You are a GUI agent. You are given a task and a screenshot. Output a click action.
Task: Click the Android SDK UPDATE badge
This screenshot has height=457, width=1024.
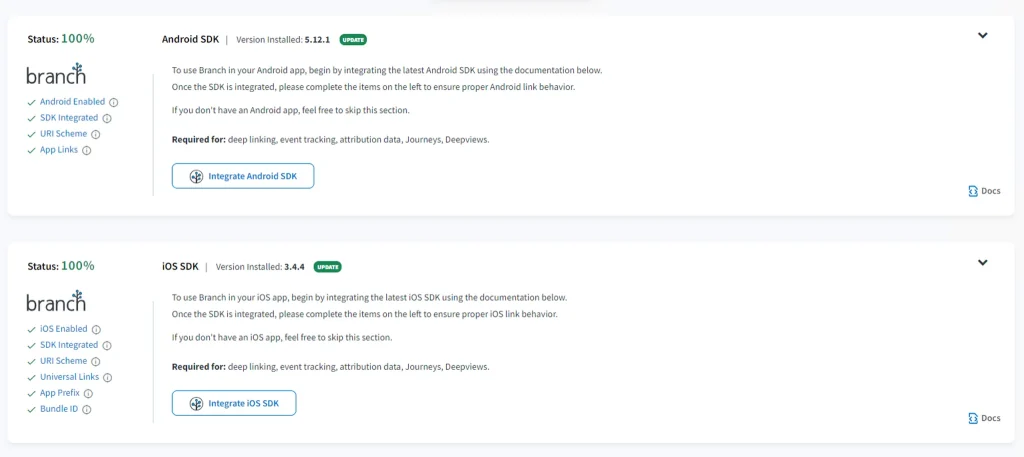pyautogui.click(x=353, y=40)
